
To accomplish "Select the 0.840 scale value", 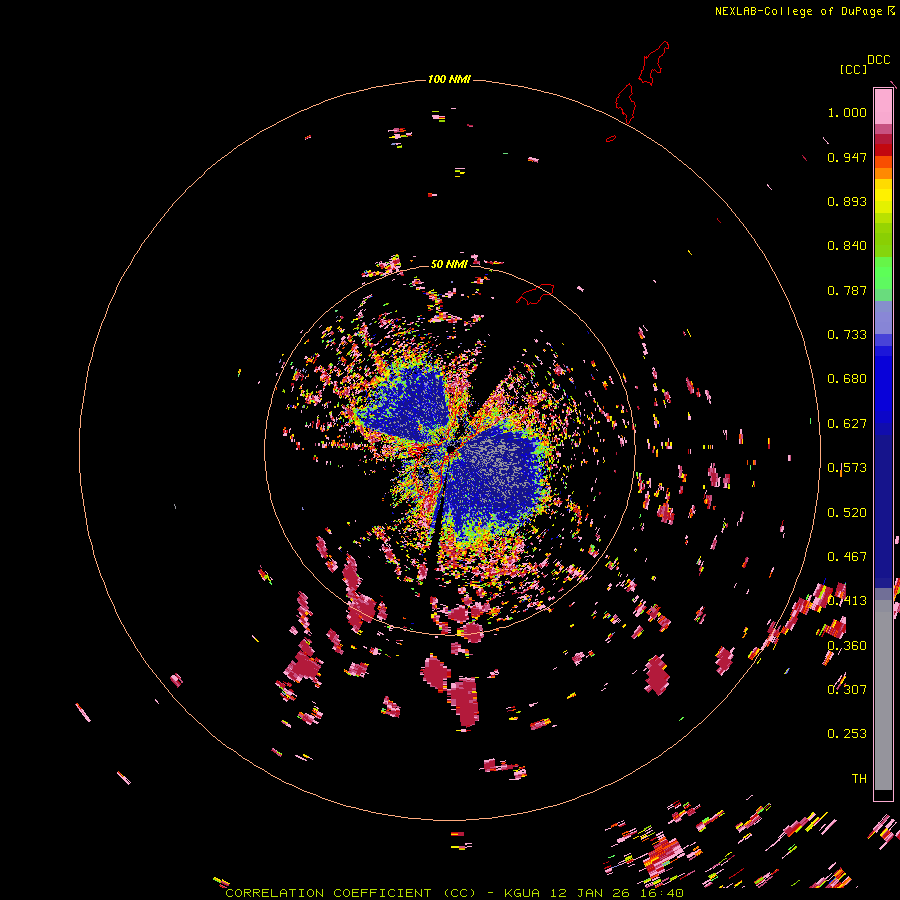I will point(847,246).
